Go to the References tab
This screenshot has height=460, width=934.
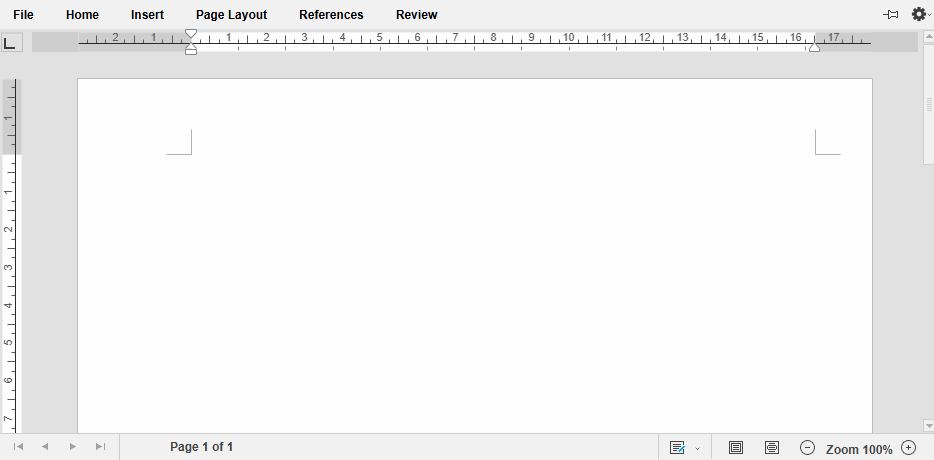pos(331,15)
